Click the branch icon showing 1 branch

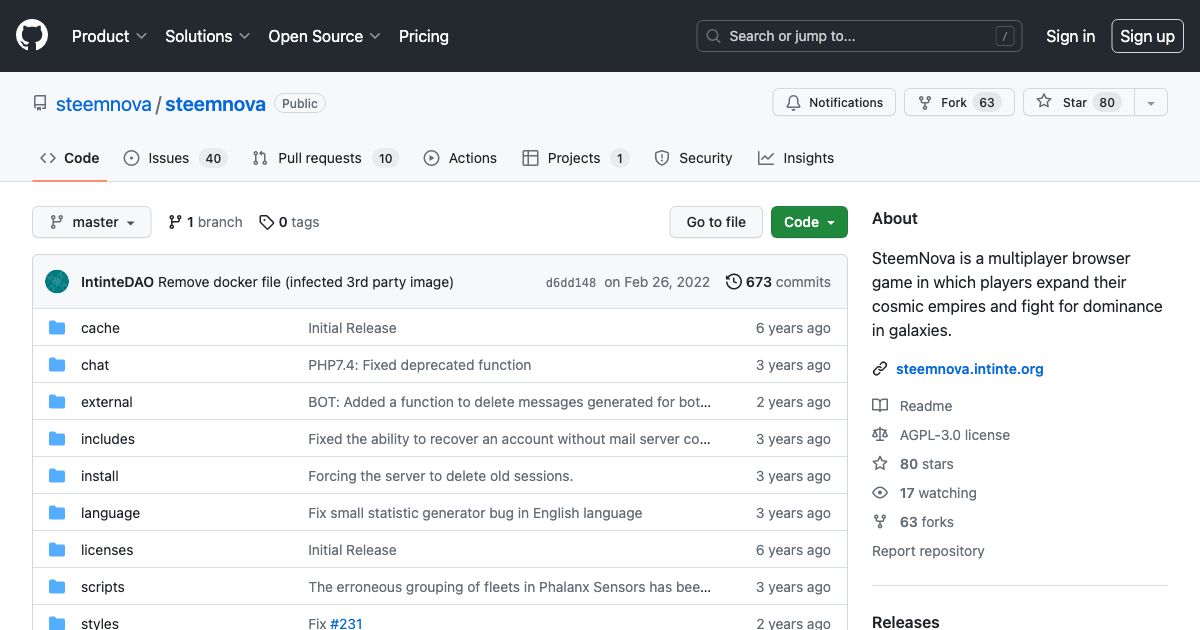[x=177, y=222]
